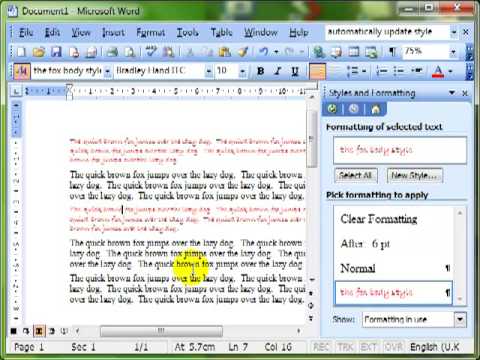Open the Window menu

coord(261,33)
